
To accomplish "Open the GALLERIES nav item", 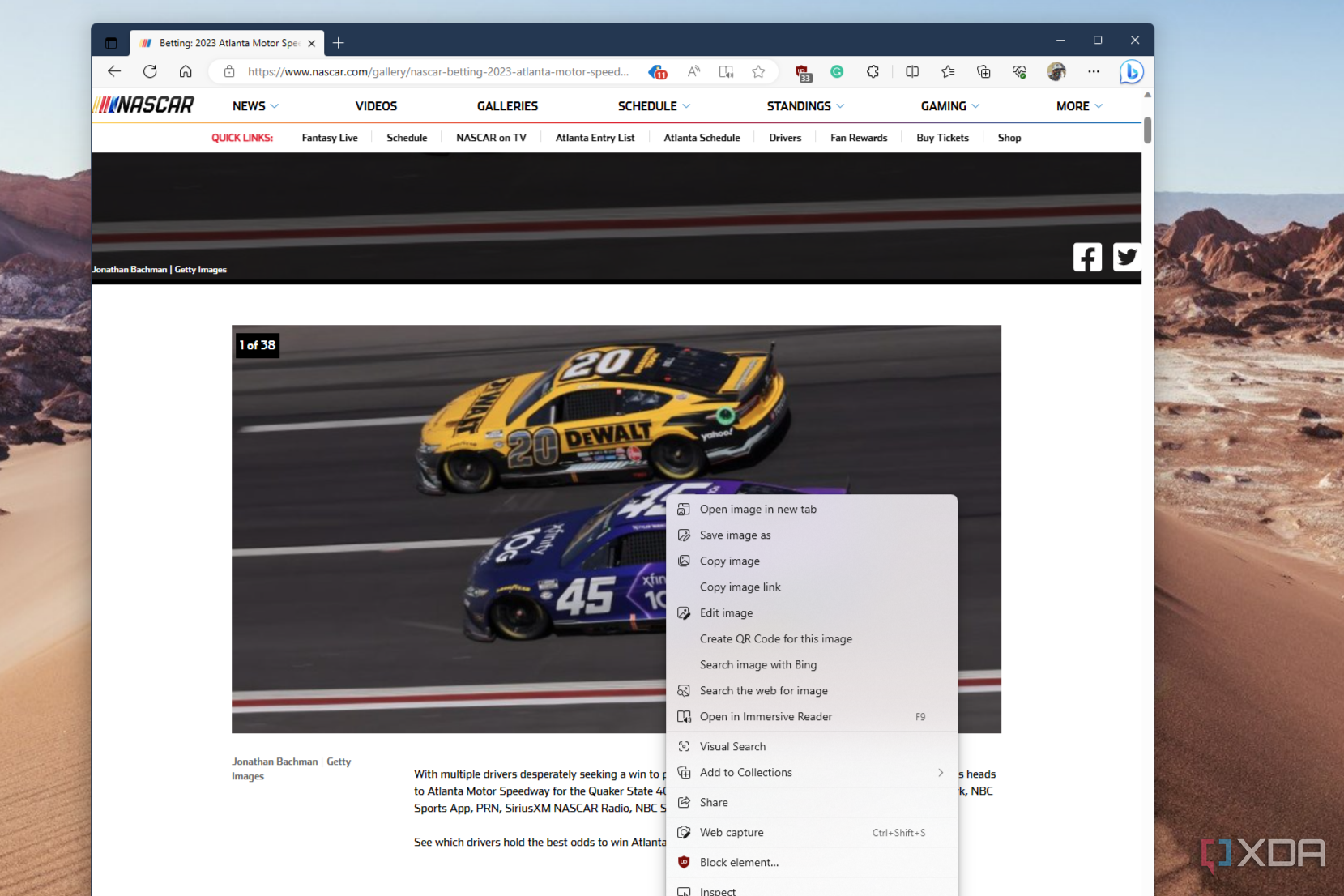I will (x=507, y=106).
